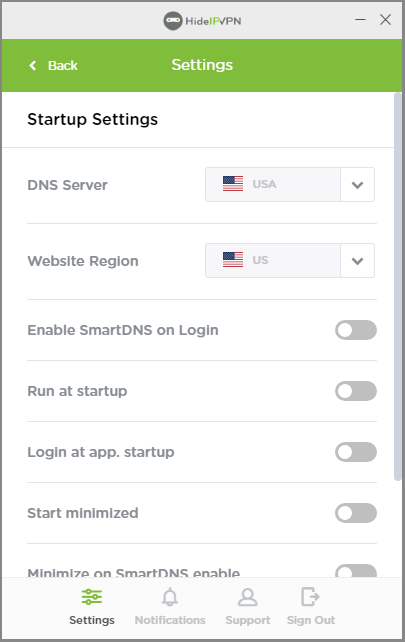Enable SmartDNS on Login toggle
Viewport: 405px width, 642px height.
pos(356,330)
